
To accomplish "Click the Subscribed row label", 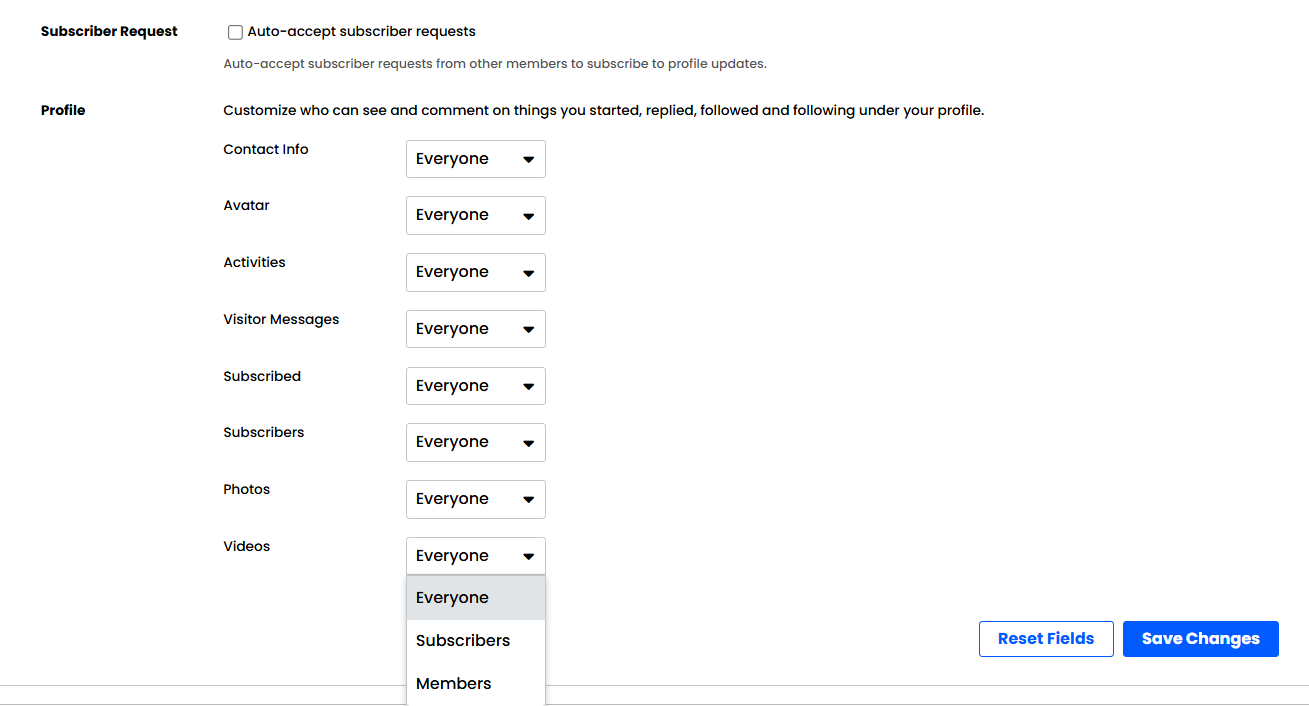I will (x=262, y=377).
